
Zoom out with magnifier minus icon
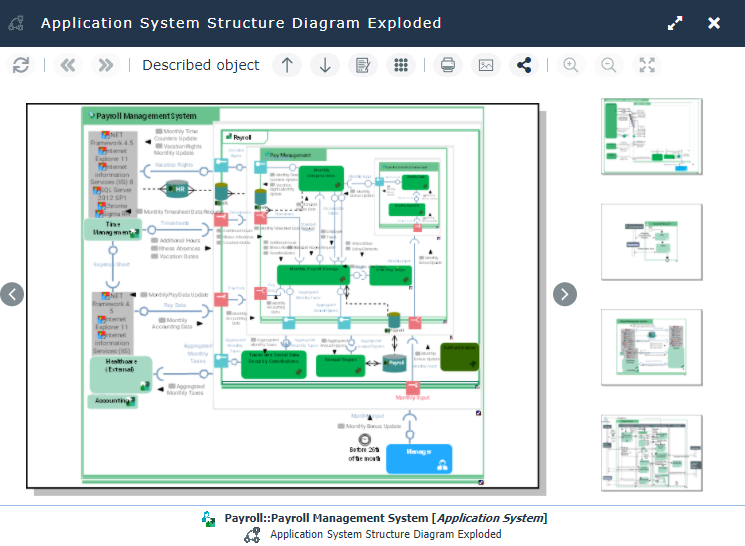[608, 65]
